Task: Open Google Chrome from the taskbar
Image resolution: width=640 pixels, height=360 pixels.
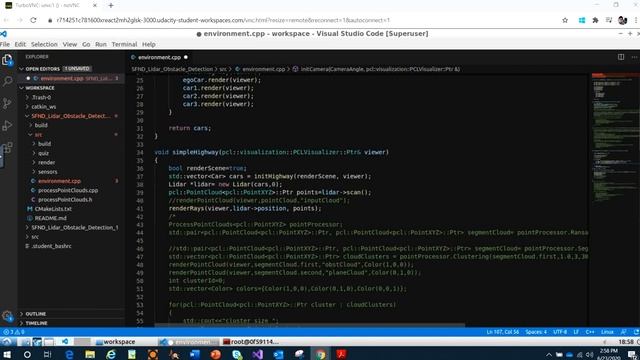Action: click(320, 354)
